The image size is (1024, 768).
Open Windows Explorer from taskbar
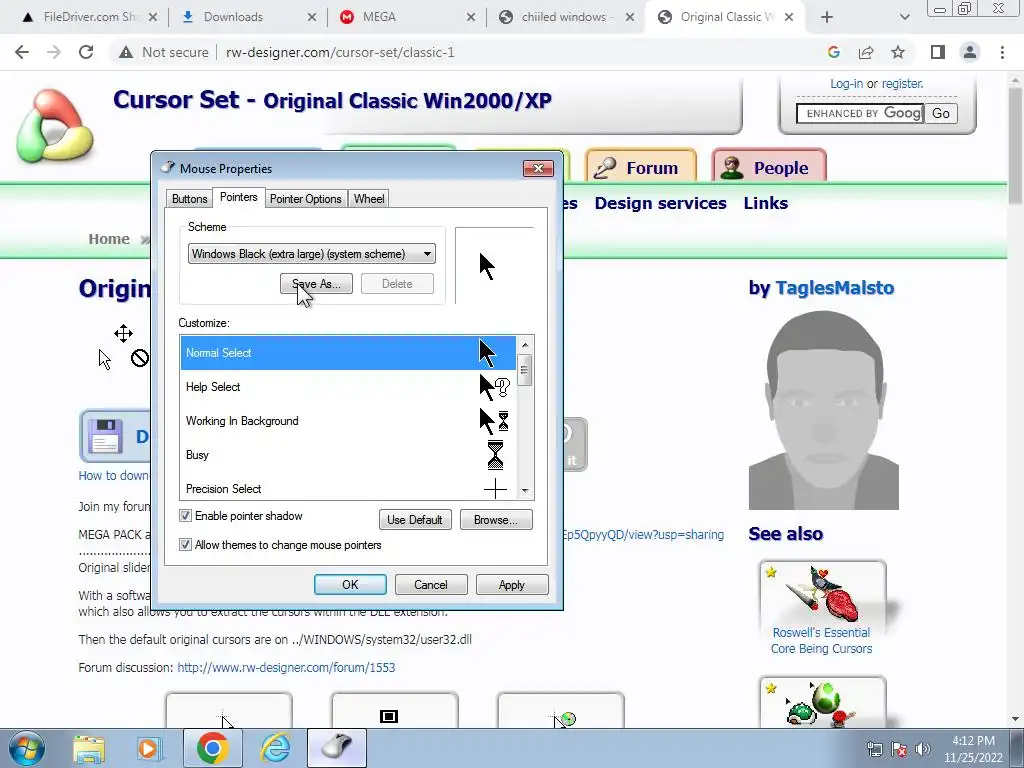[x=89, y=749]
